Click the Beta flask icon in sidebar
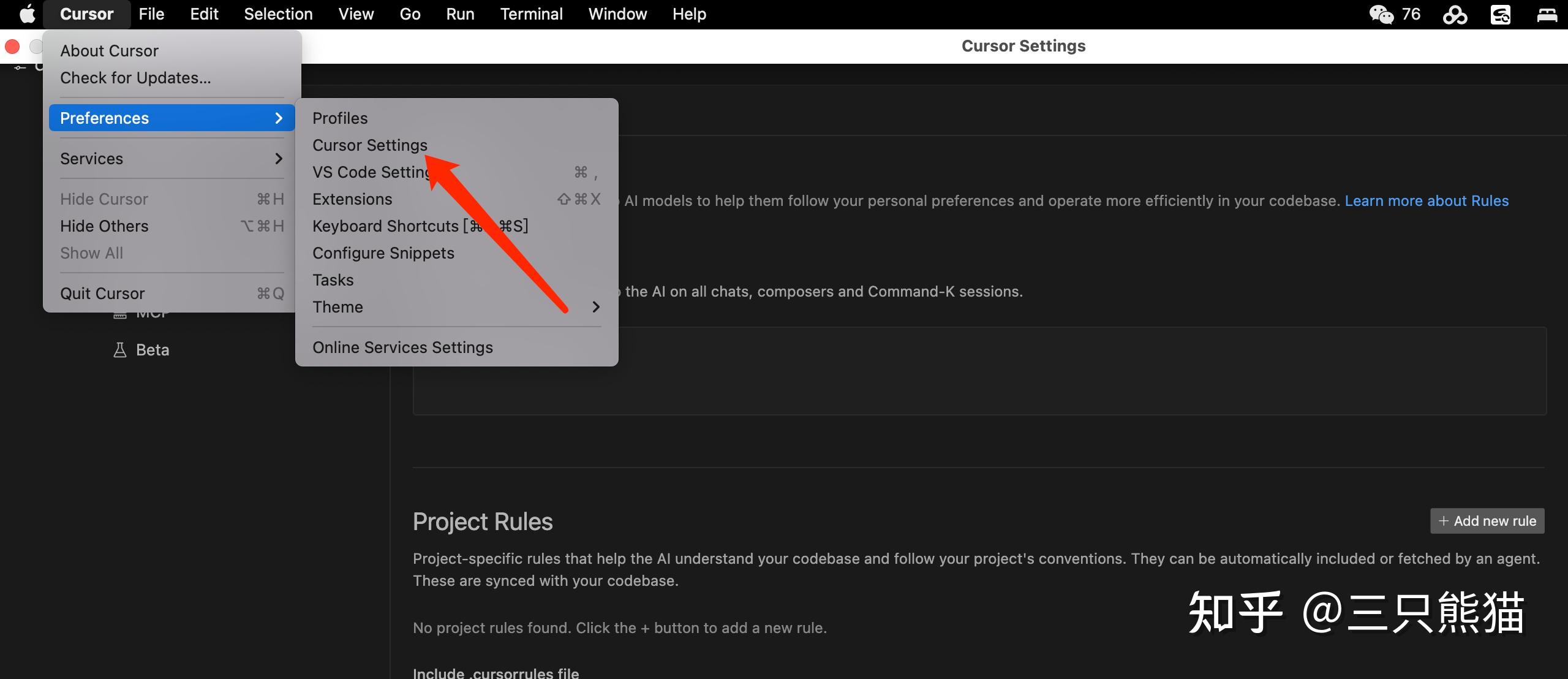1568x679 pixels. point(120,350)
